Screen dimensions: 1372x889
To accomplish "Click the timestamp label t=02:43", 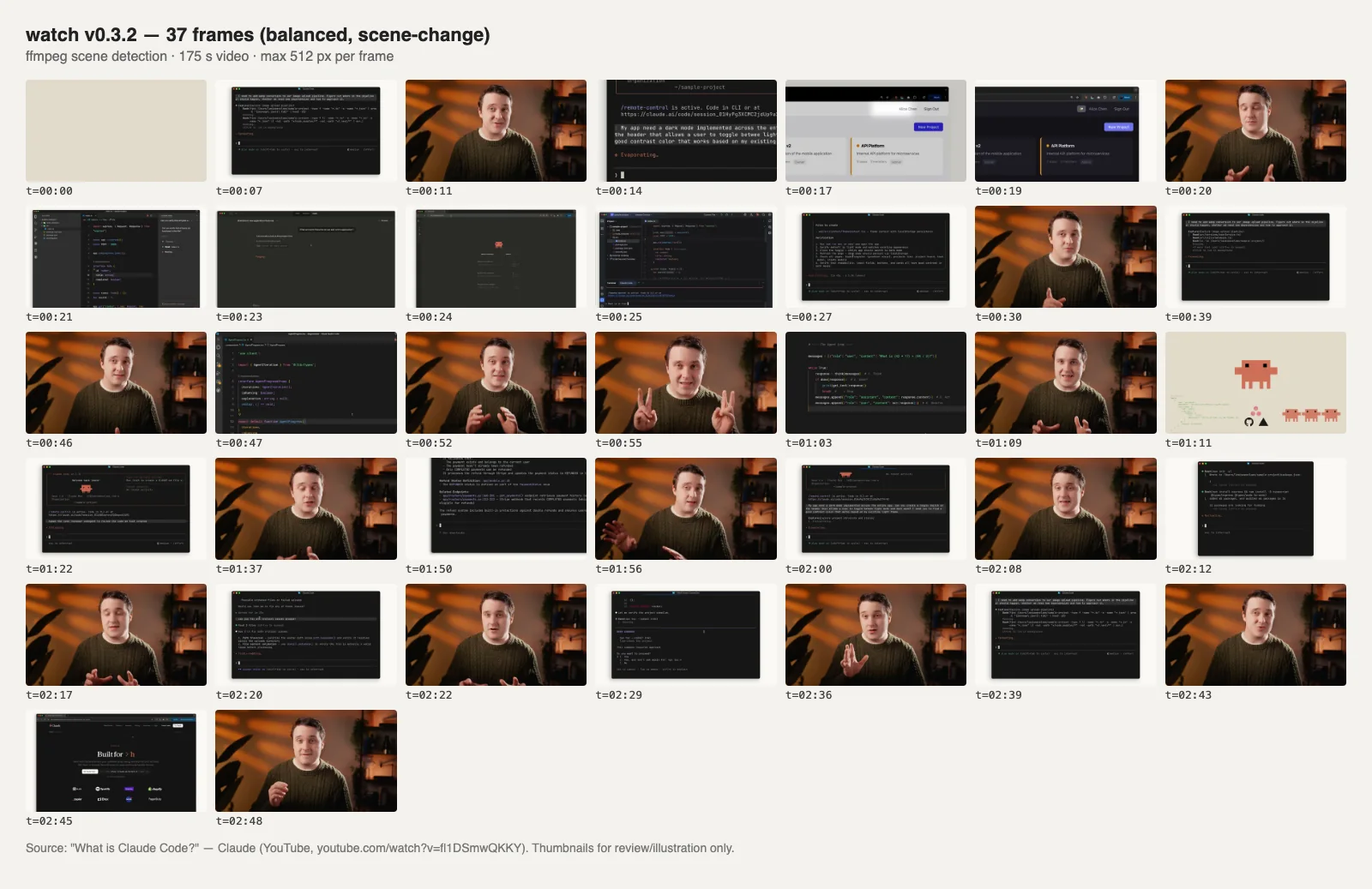I will tap(1188, 695).
